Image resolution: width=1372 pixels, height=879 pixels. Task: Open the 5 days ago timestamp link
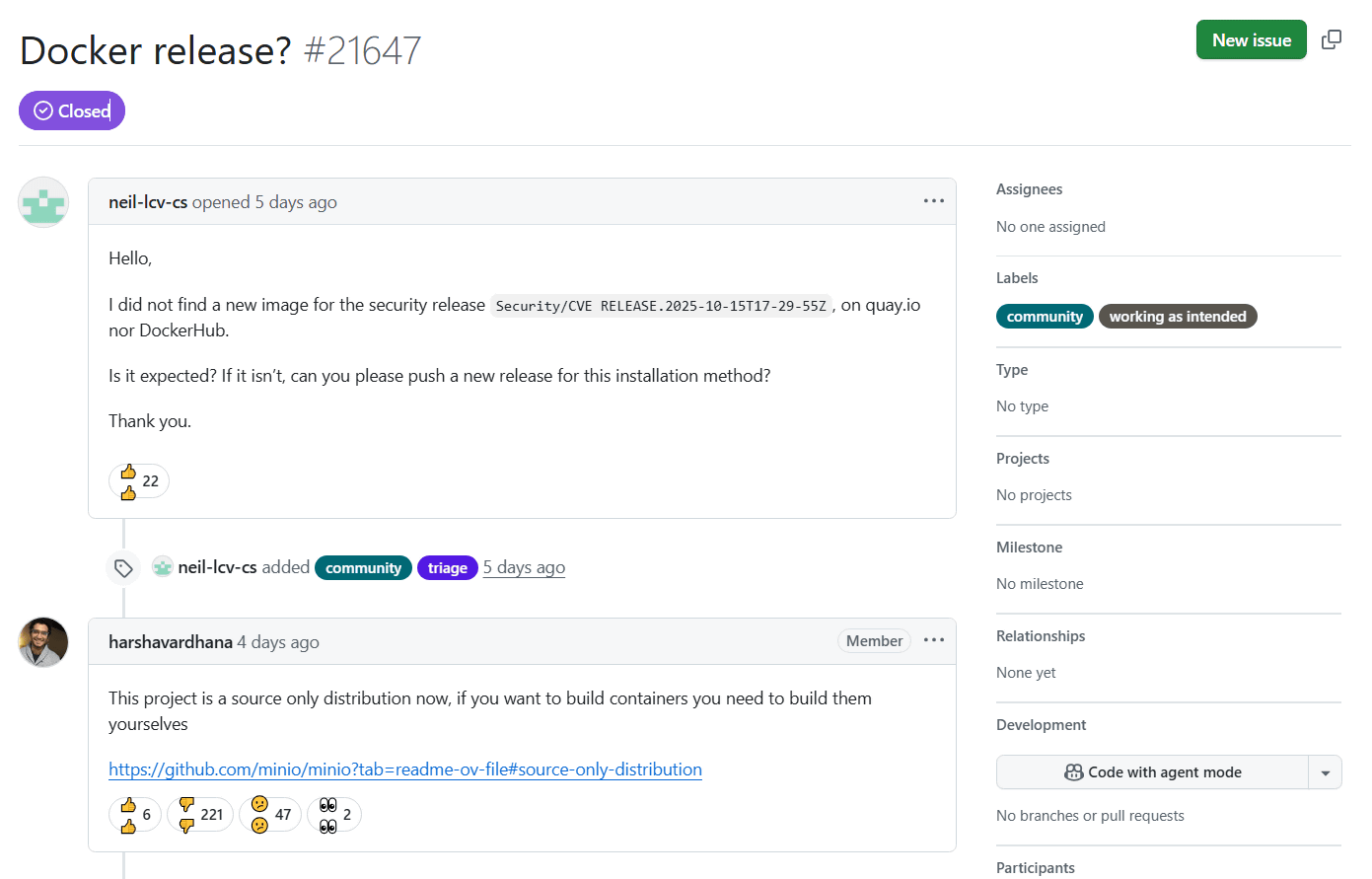[x=524, y=566]
